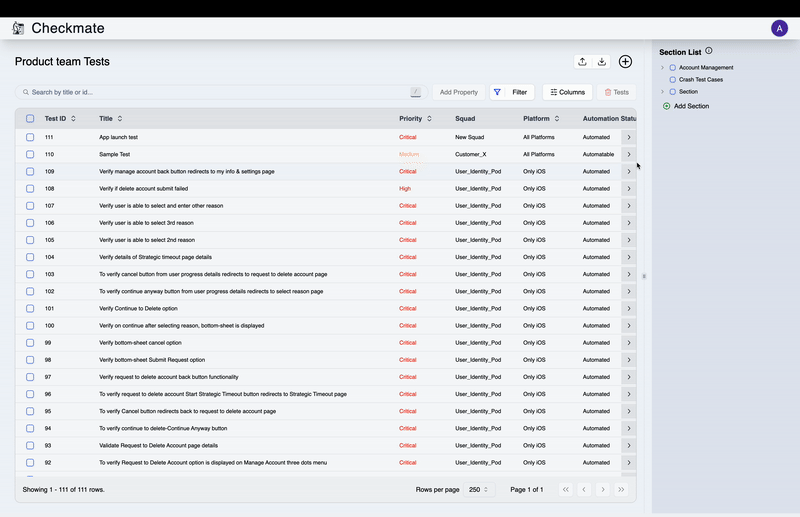Toggle the select all rows checkbox

30,119
